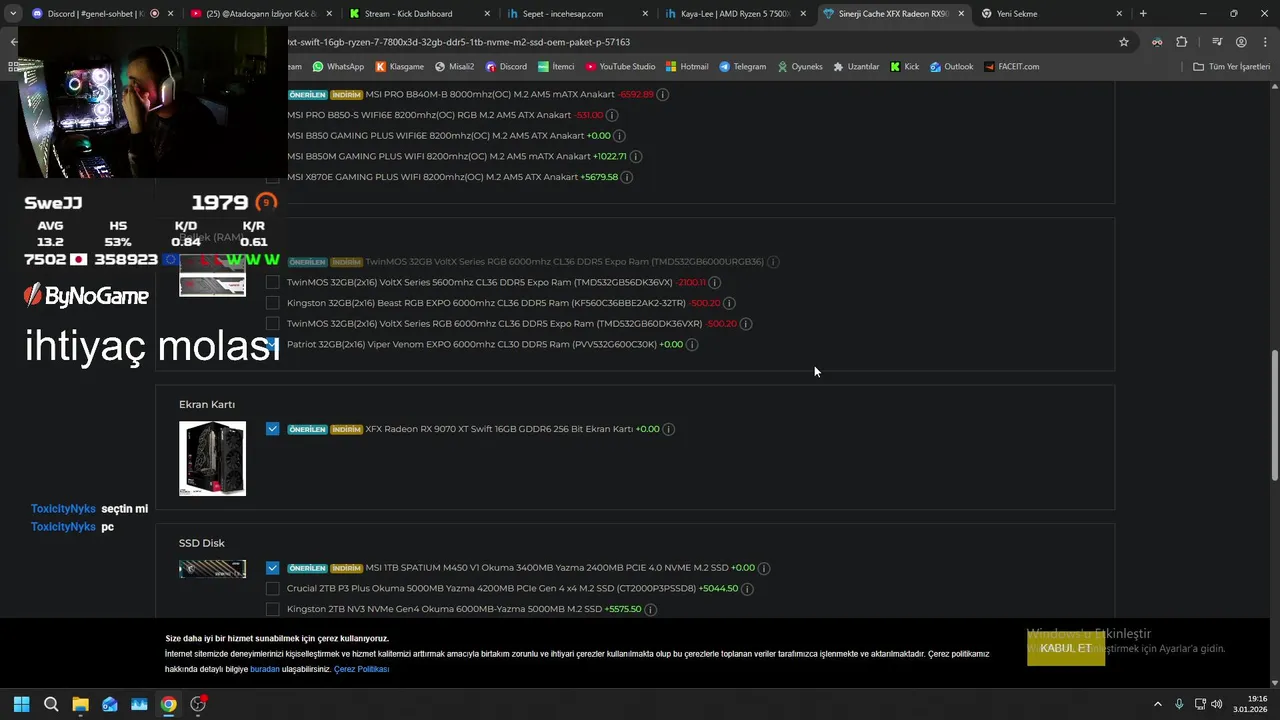Show info for Kingston 2TB NV3 SSD
The height and width of the screenshot is (720, 1280).
[650, 609]
